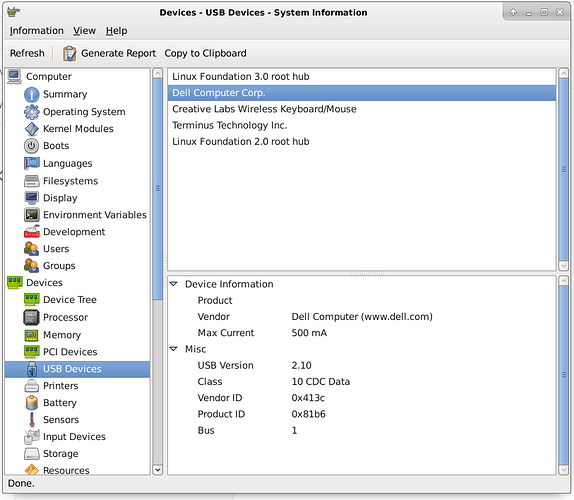Select the Memory module icon
Viewport: 574px width, 500px height.
(x=31, y=335)
